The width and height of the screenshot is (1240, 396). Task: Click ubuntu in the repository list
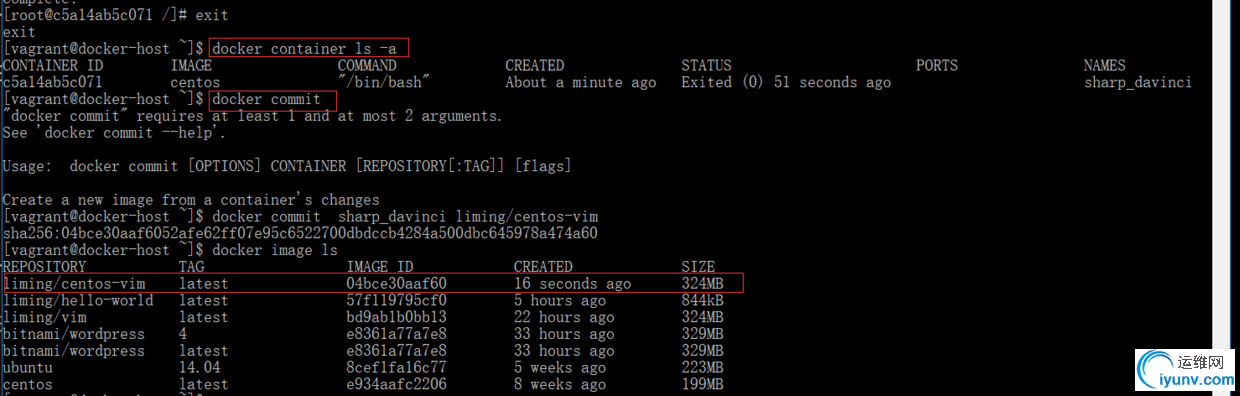pos(29,368)
